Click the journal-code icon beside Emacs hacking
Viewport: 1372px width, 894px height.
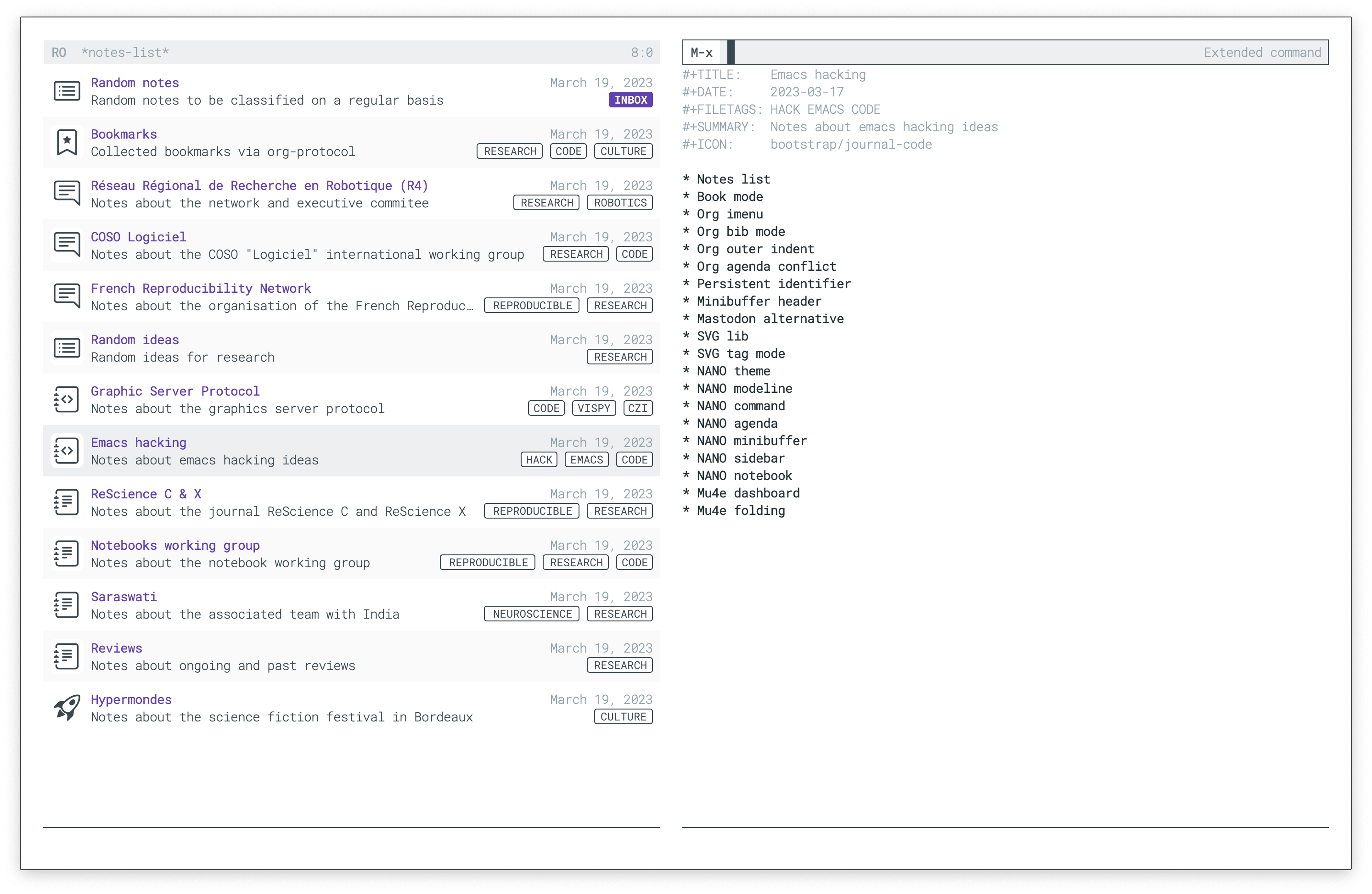[67, 451]
